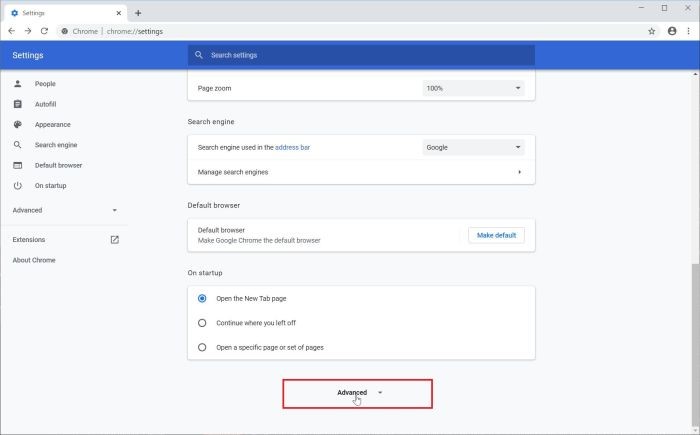This screenshot has width=700, height=435.
Task: Bookmark this page with the star icon
Action: pos(651,31)
